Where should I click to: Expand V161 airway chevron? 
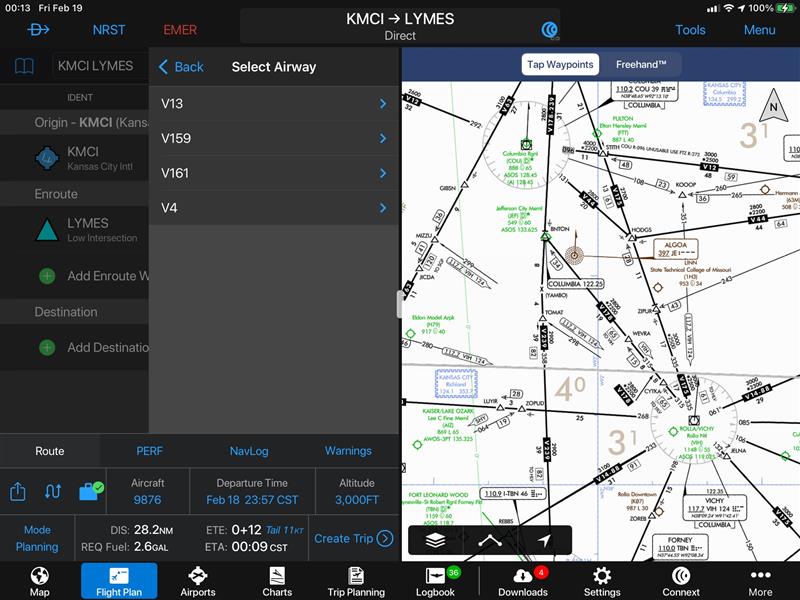383,173
